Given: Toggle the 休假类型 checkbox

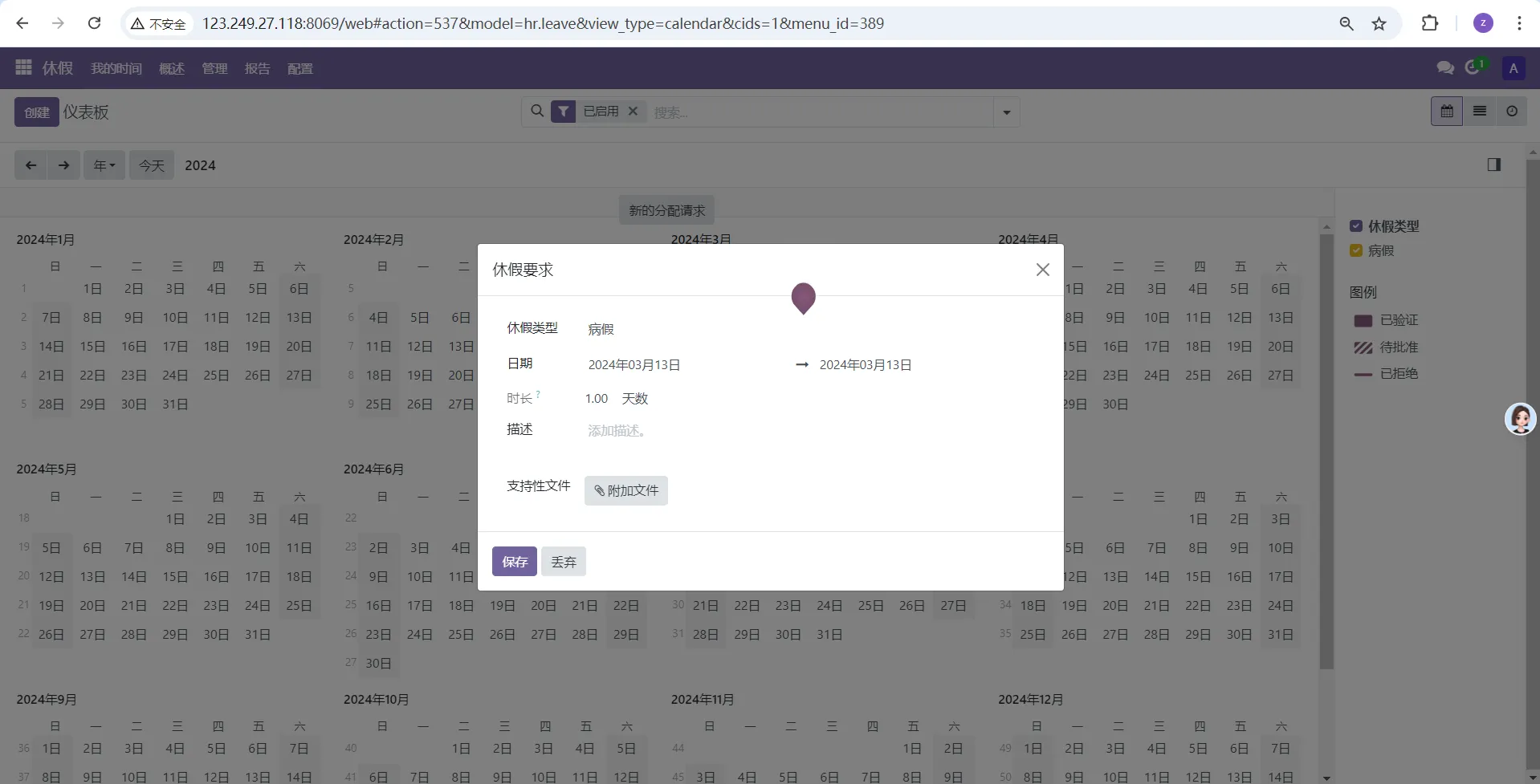Looking at the screenshot, I should tap(1356, 226).
